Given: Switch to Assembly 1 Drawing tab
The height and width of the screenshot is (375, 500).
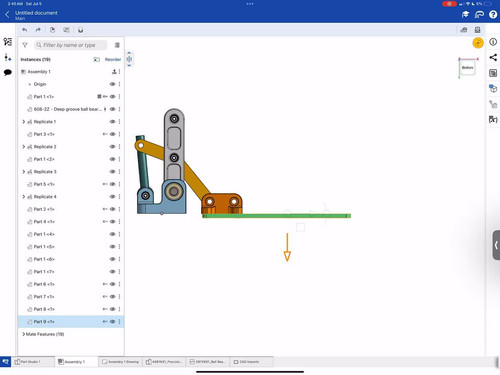Looking at the screenshot, I should tap(120, 362).
